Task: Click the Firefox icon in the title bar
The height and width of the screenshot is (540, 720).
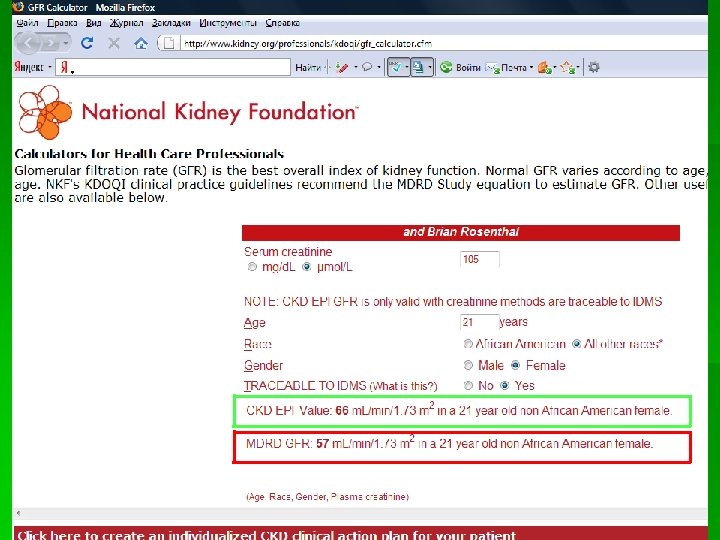Action: pos(18,7)
